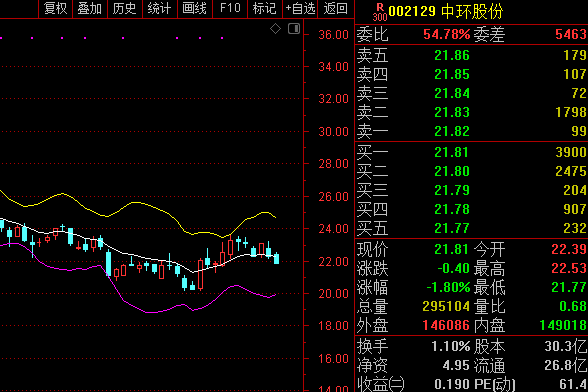Open the 复权 adjustment menu

click(55, 9)
